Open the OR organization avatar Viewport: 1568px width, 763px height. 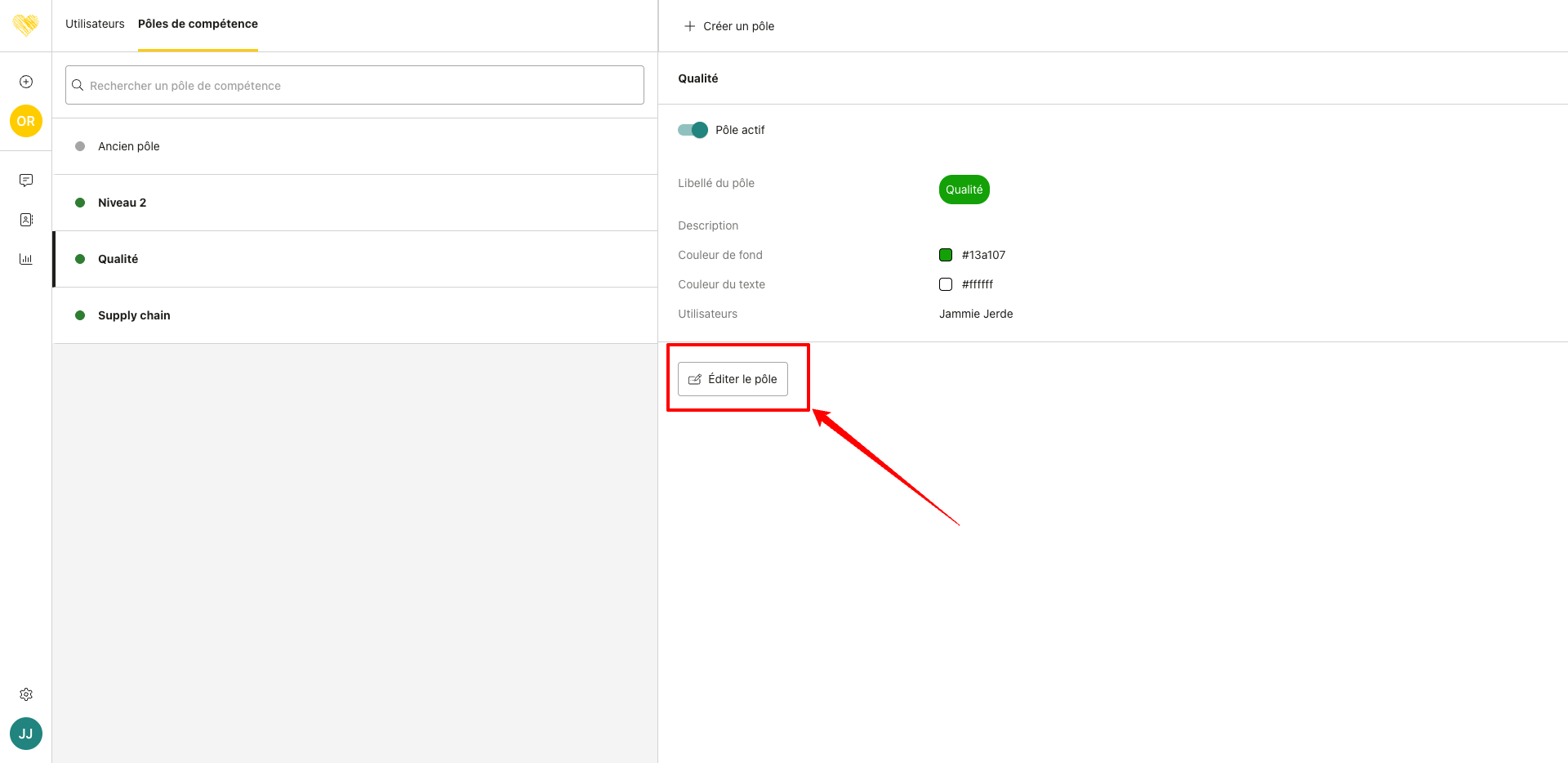coord(26,121)
